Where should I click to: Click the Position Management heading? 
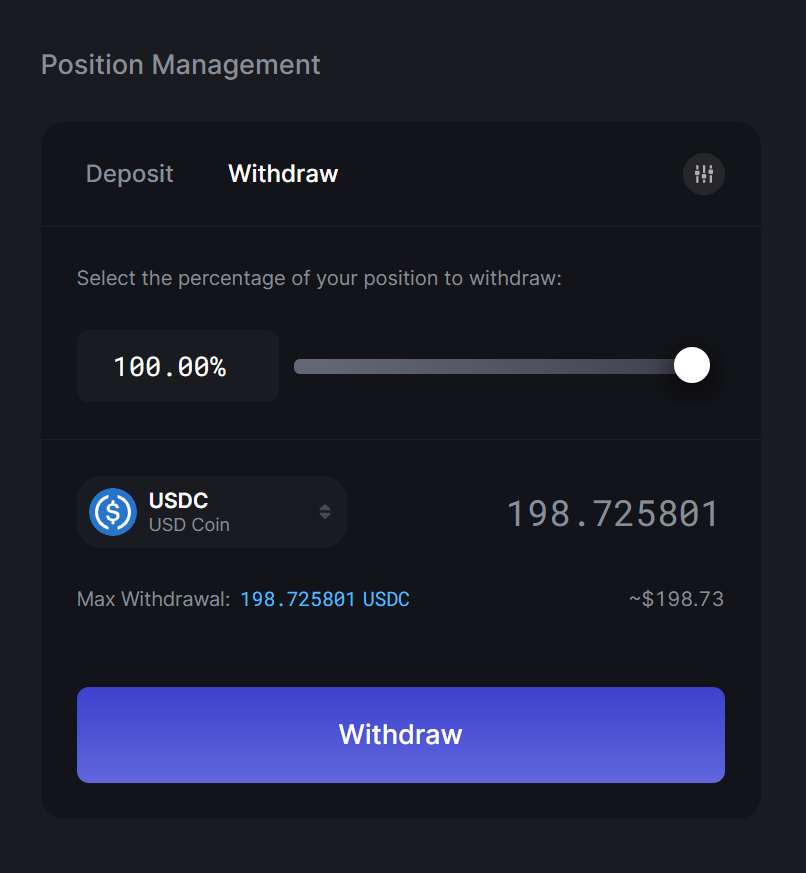point(181,65)
